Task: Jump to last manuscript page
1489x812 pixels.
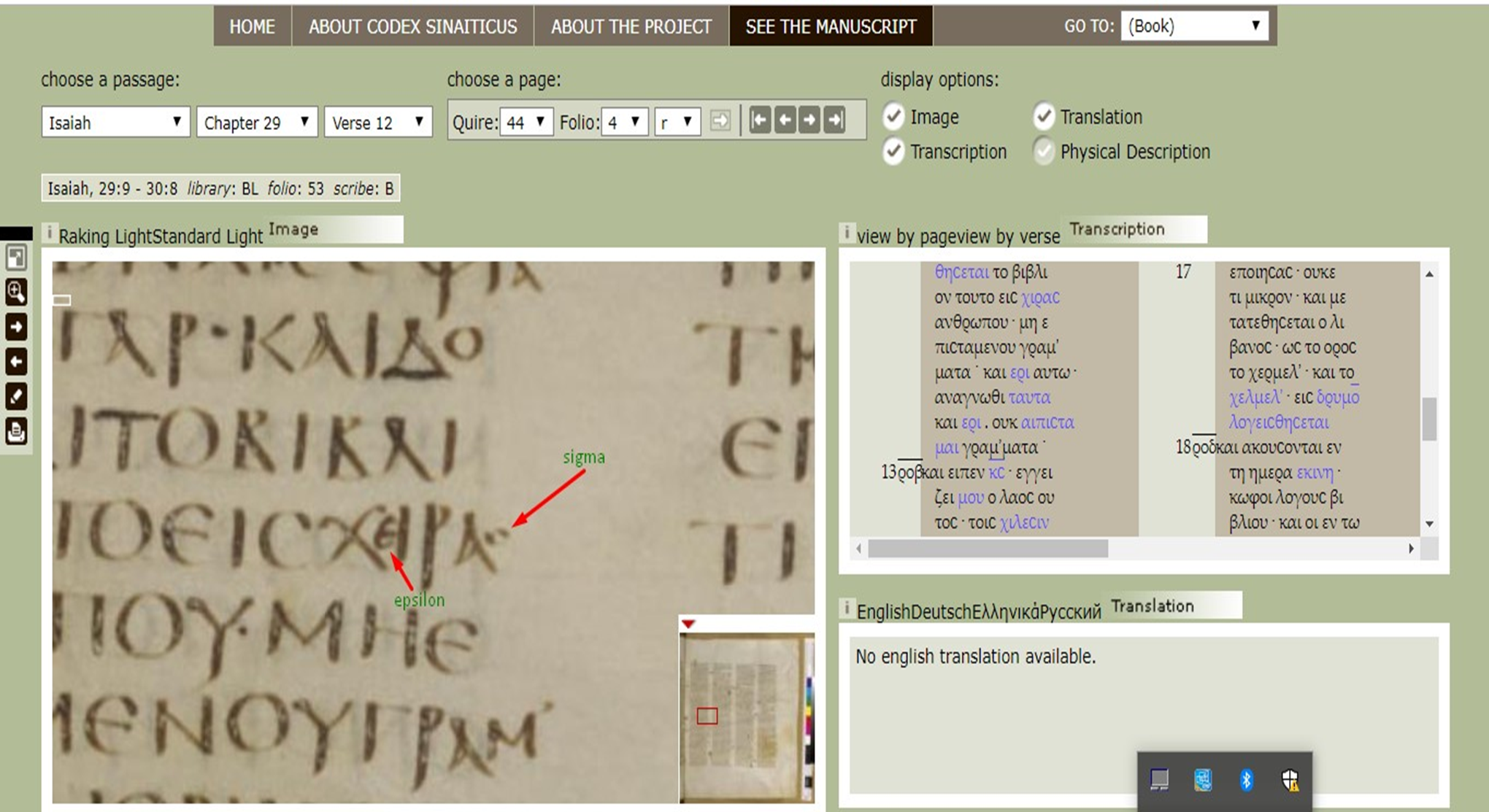Action: tap(834, 120)
